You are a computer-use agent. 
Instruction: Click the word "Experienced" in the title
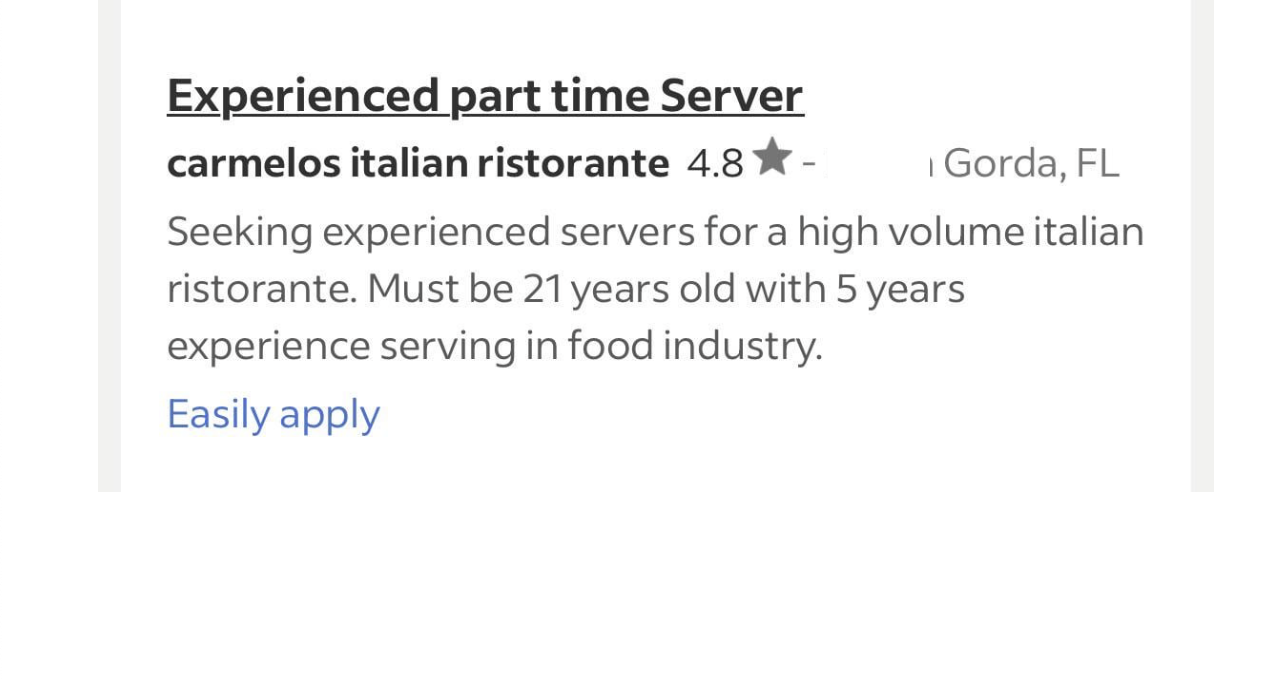click(303, 96)
